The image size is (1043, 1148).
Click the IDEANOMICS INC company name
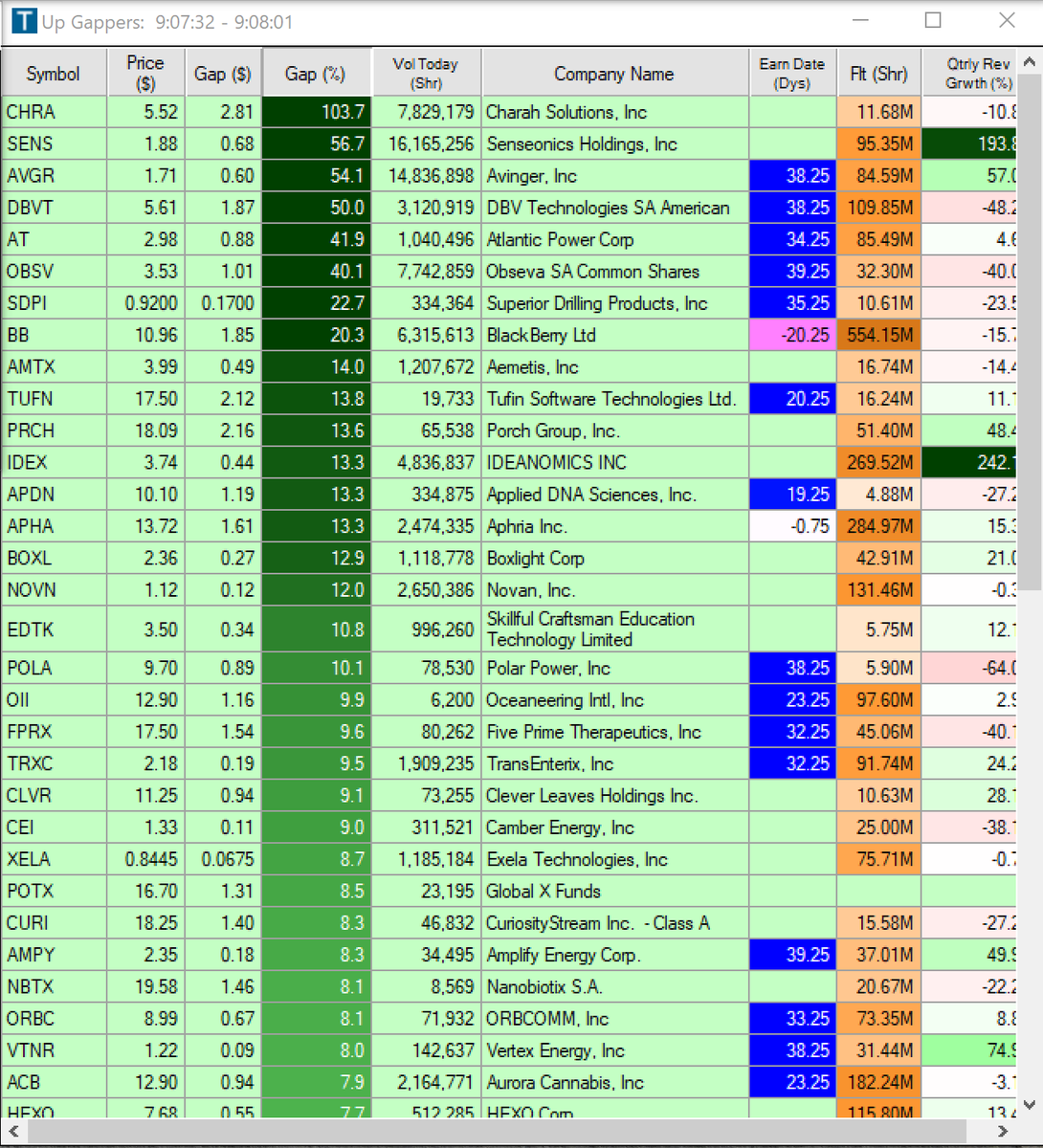point(556,463)
